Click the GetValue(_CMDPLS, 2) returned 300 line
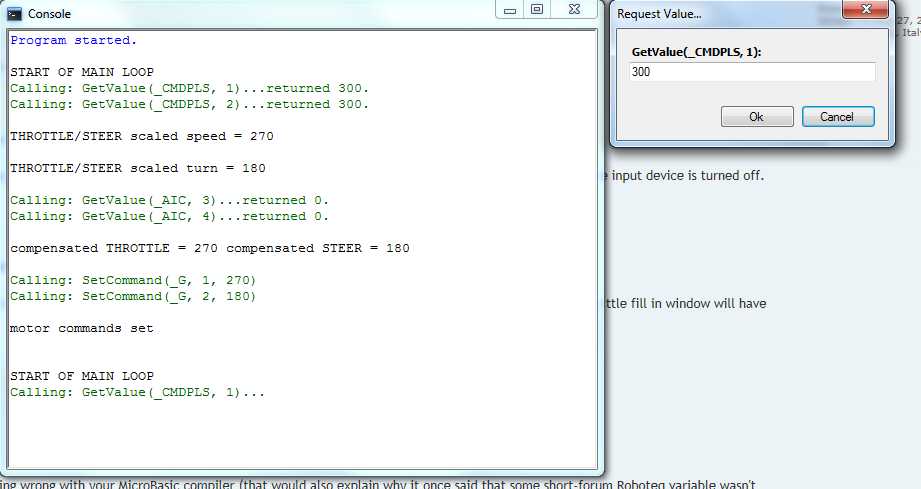 click(x=189, y=104)
